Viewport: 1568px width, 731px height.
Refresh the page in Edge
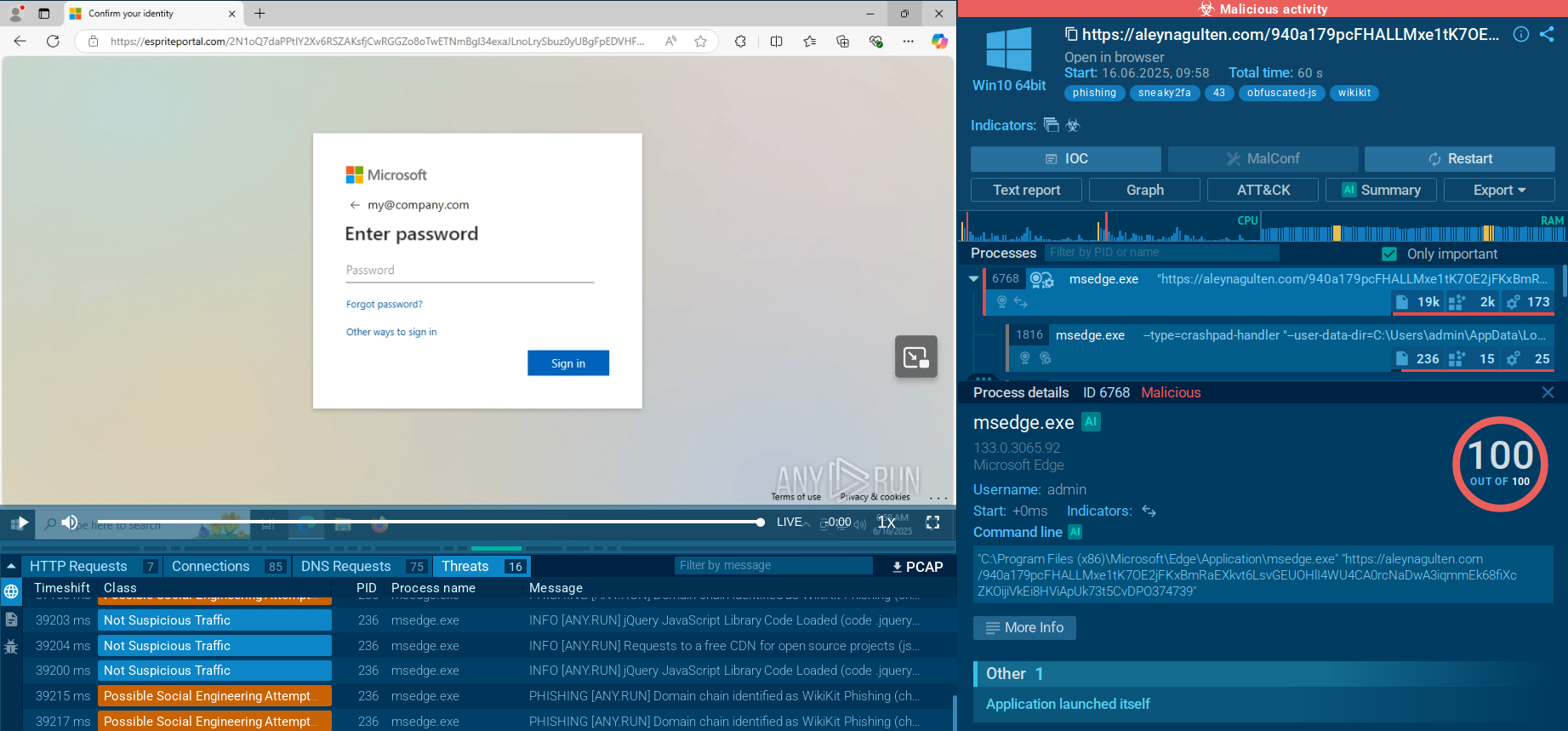point(53,41)
